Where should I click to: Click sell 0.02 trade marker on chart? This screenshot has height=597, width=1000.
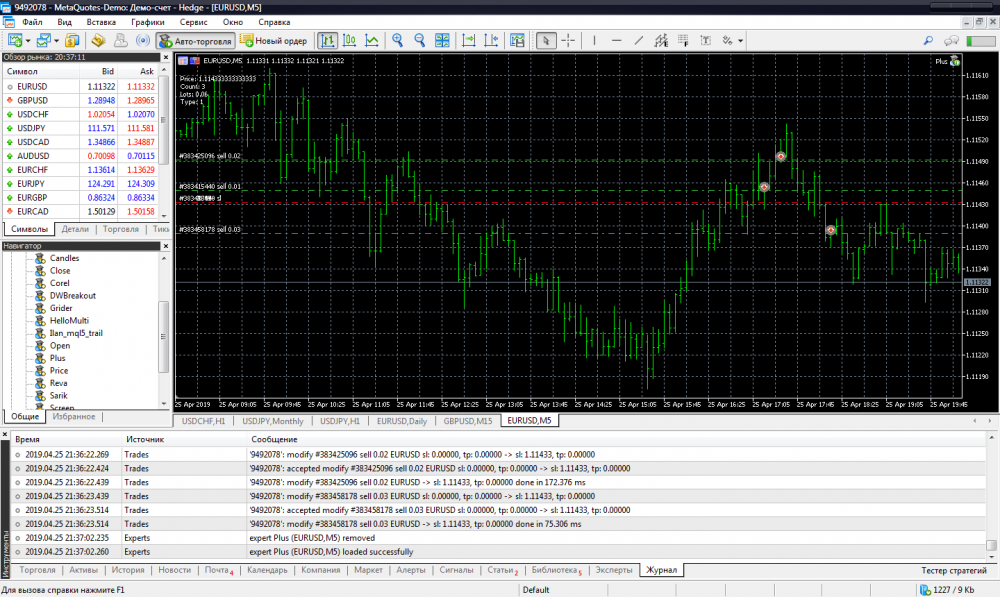(x=781, y=156)
